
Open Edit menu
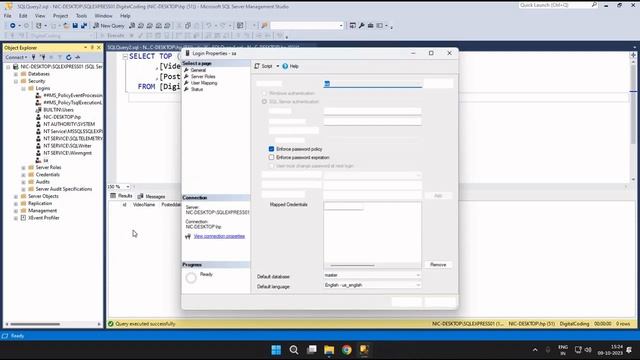point(23,16)
